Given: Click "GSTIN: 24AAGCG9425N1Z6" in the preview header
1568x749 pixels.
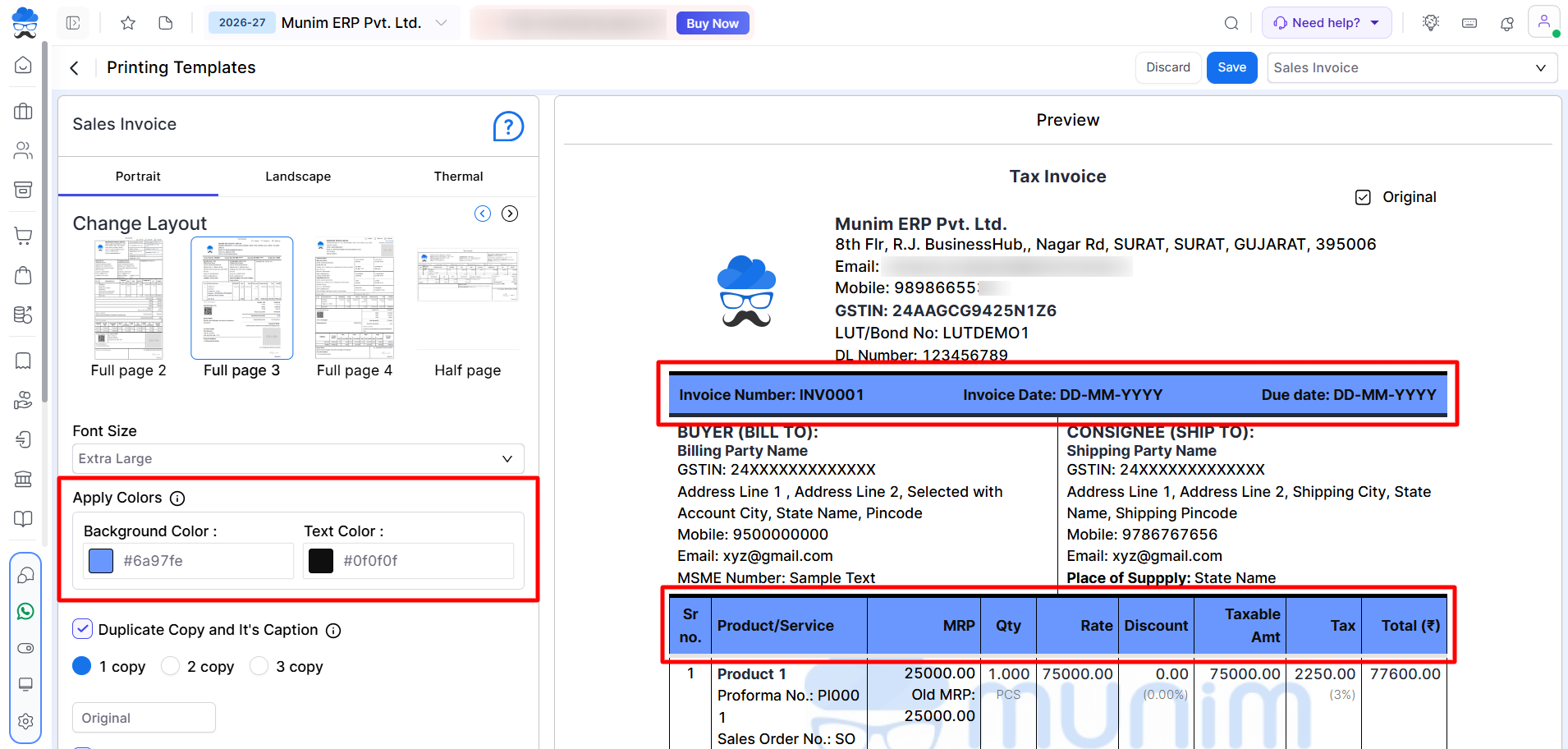Looking at the screenshot, I should tap(946, 311).
